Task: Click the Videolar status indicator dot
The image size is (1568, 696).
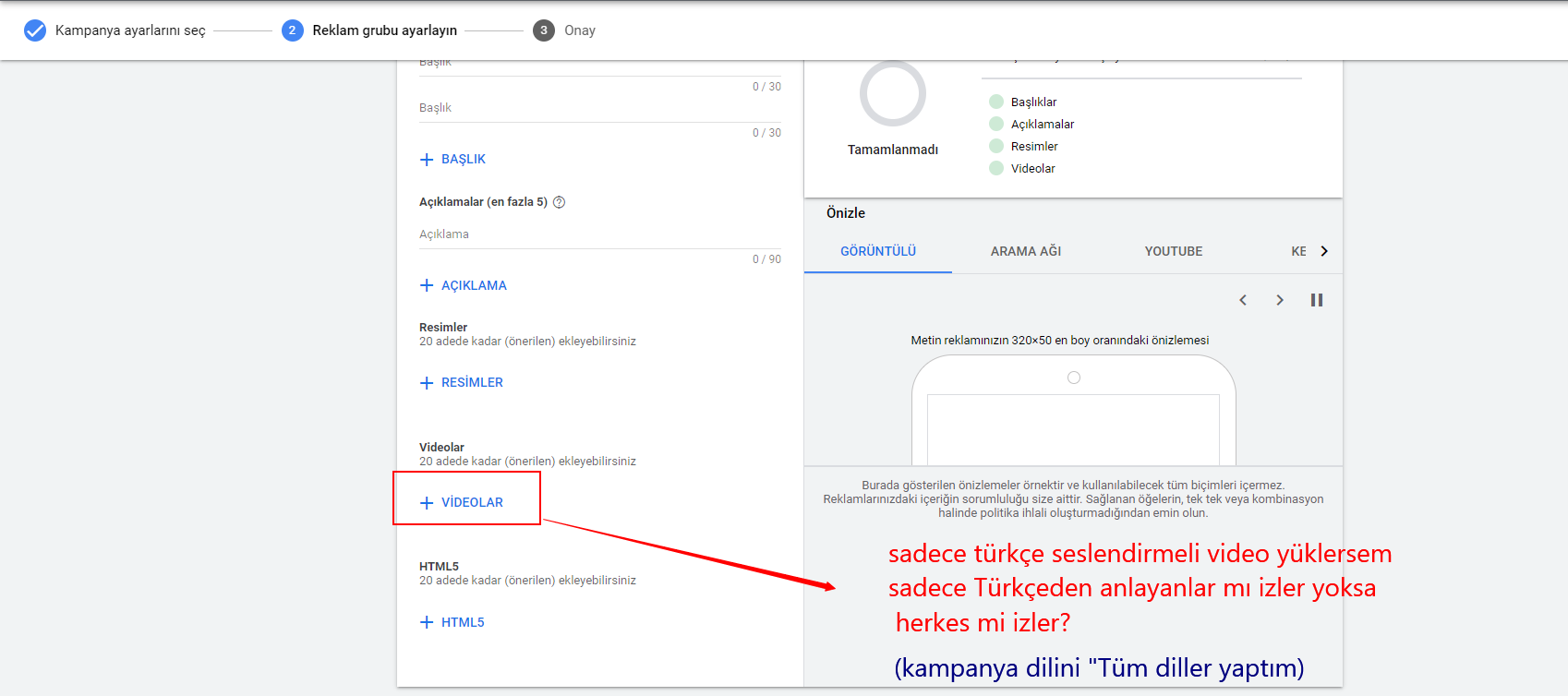Action: 996,168
